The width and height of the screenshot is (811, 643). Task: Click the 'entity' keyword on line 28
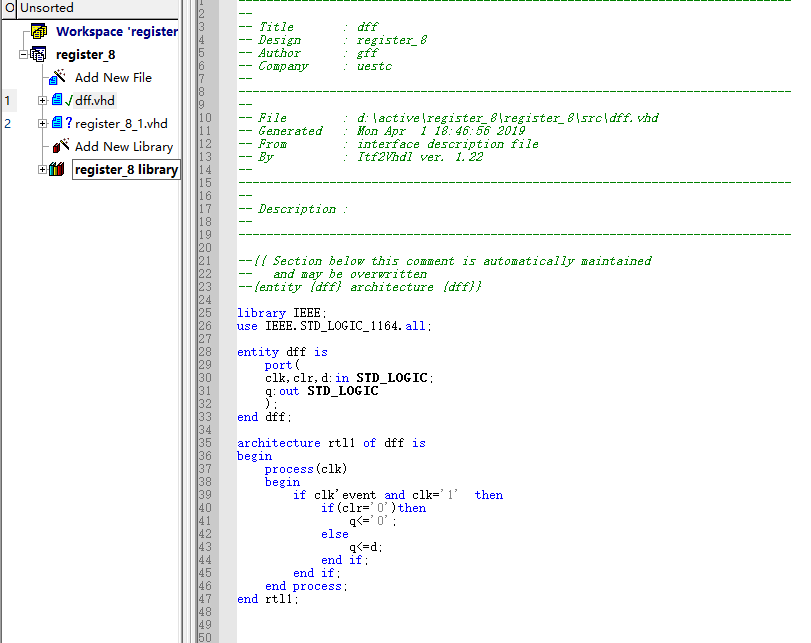coord(258,352)
